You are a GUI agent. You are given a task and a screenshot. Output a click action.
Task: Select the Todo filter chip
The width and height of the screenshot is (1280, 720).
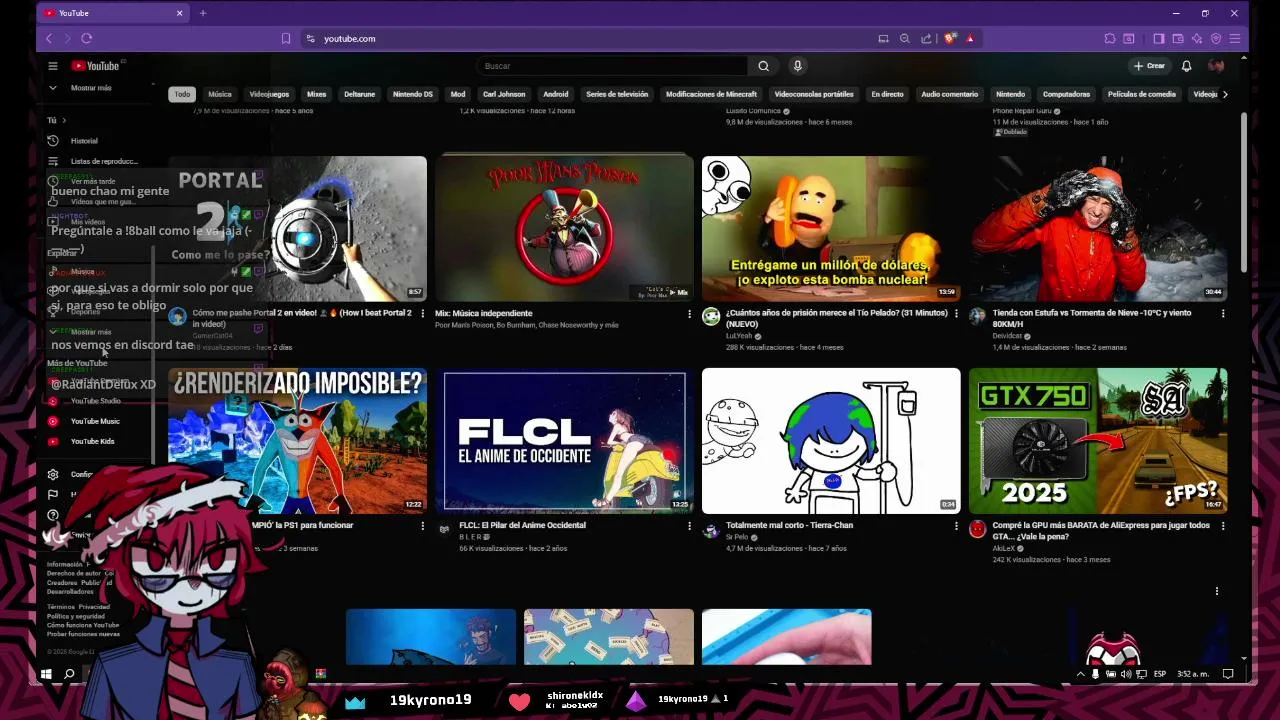click(182, 94)
